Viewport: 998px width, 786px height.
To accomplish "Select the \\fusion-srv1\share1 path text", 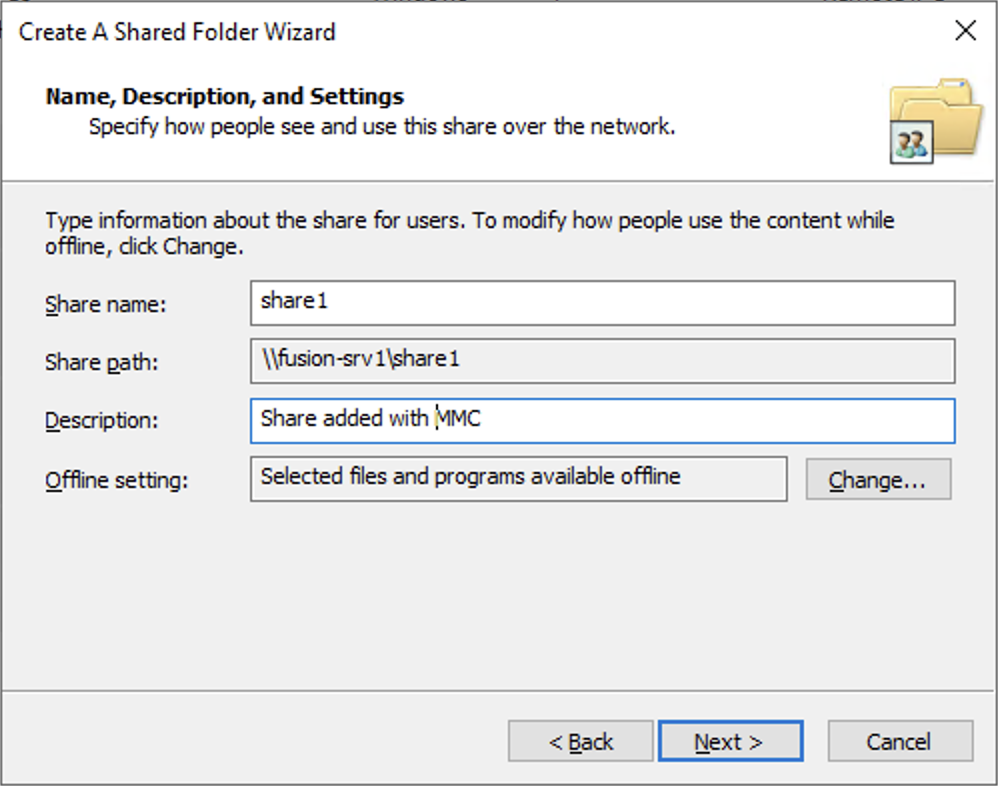I will coord(343,361).
